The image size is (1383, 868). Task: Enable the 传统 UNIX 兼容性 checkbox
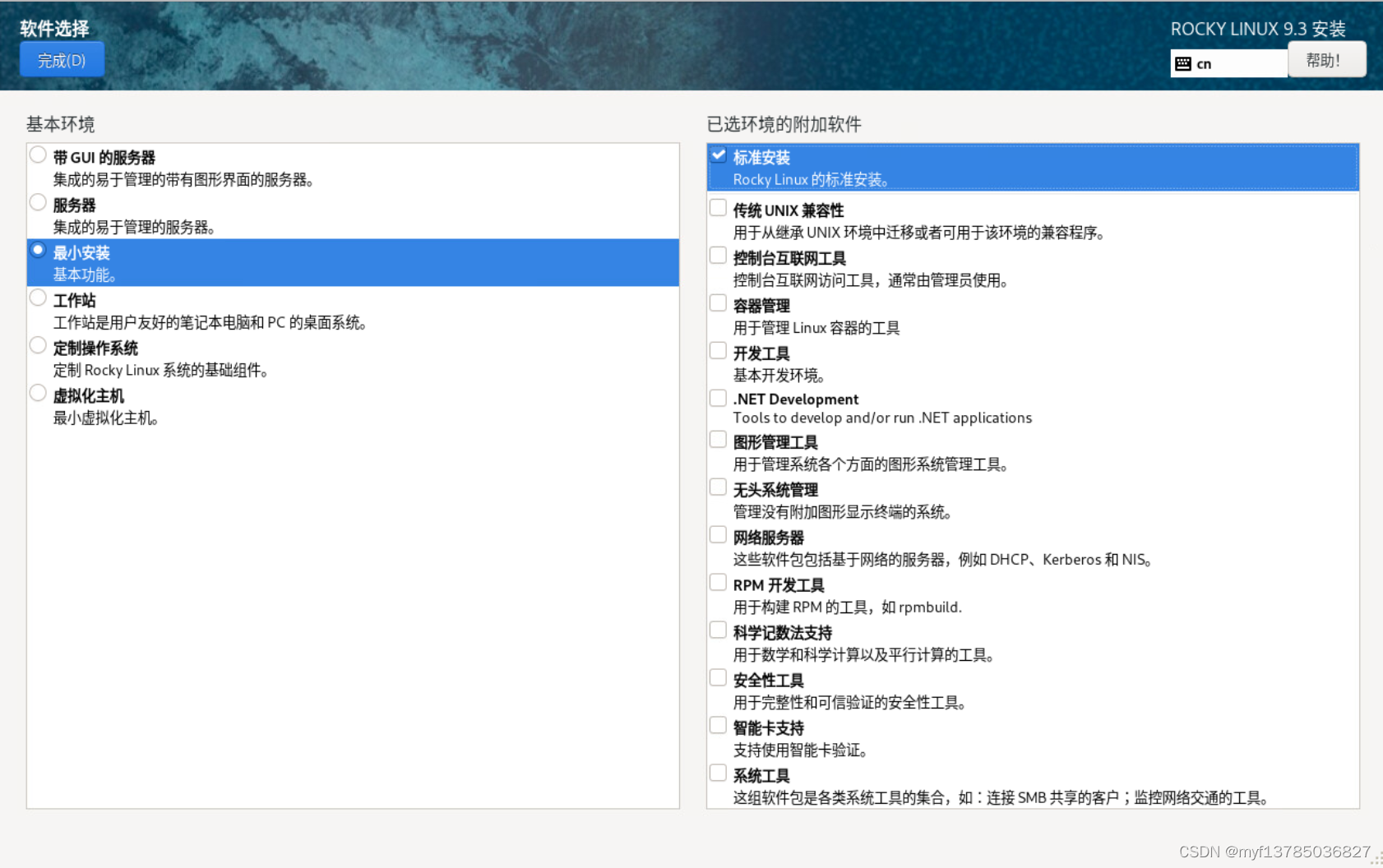(x=718, y=208)
